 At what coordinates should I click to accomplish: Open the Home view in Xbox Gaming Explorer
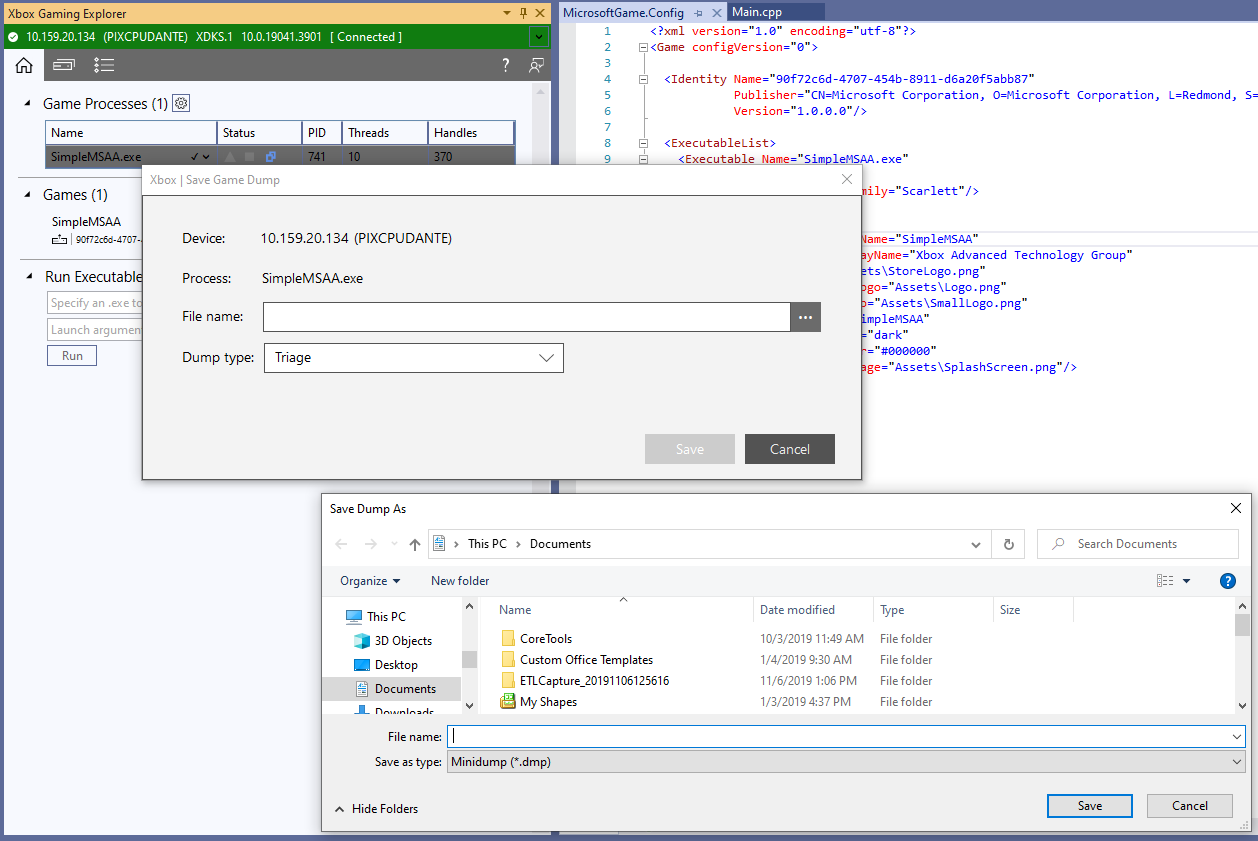[24, 65]
